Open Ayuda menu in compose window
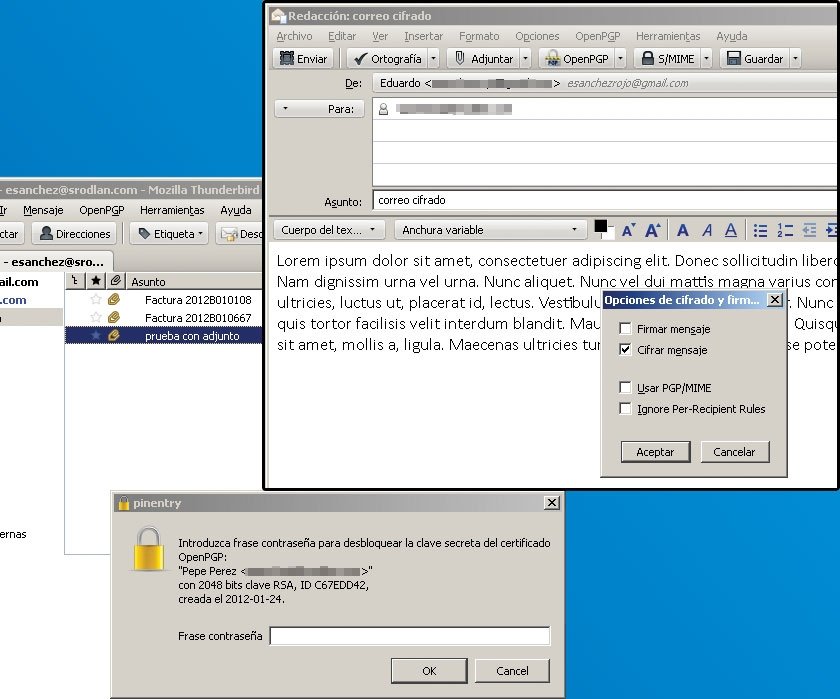Viewport: 840px width, 699px height. (x=731, y=36)
